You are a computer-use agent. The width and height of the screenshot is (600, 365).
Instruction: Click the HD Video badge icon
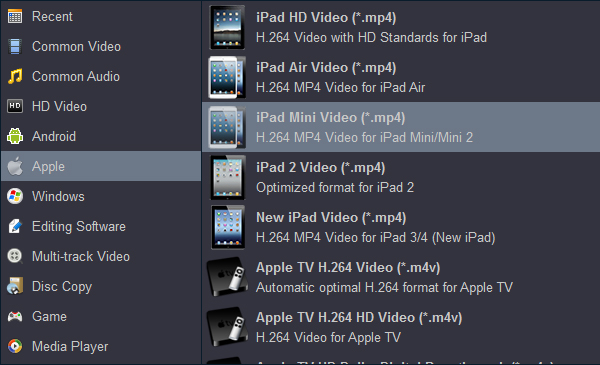pos(15,106)
